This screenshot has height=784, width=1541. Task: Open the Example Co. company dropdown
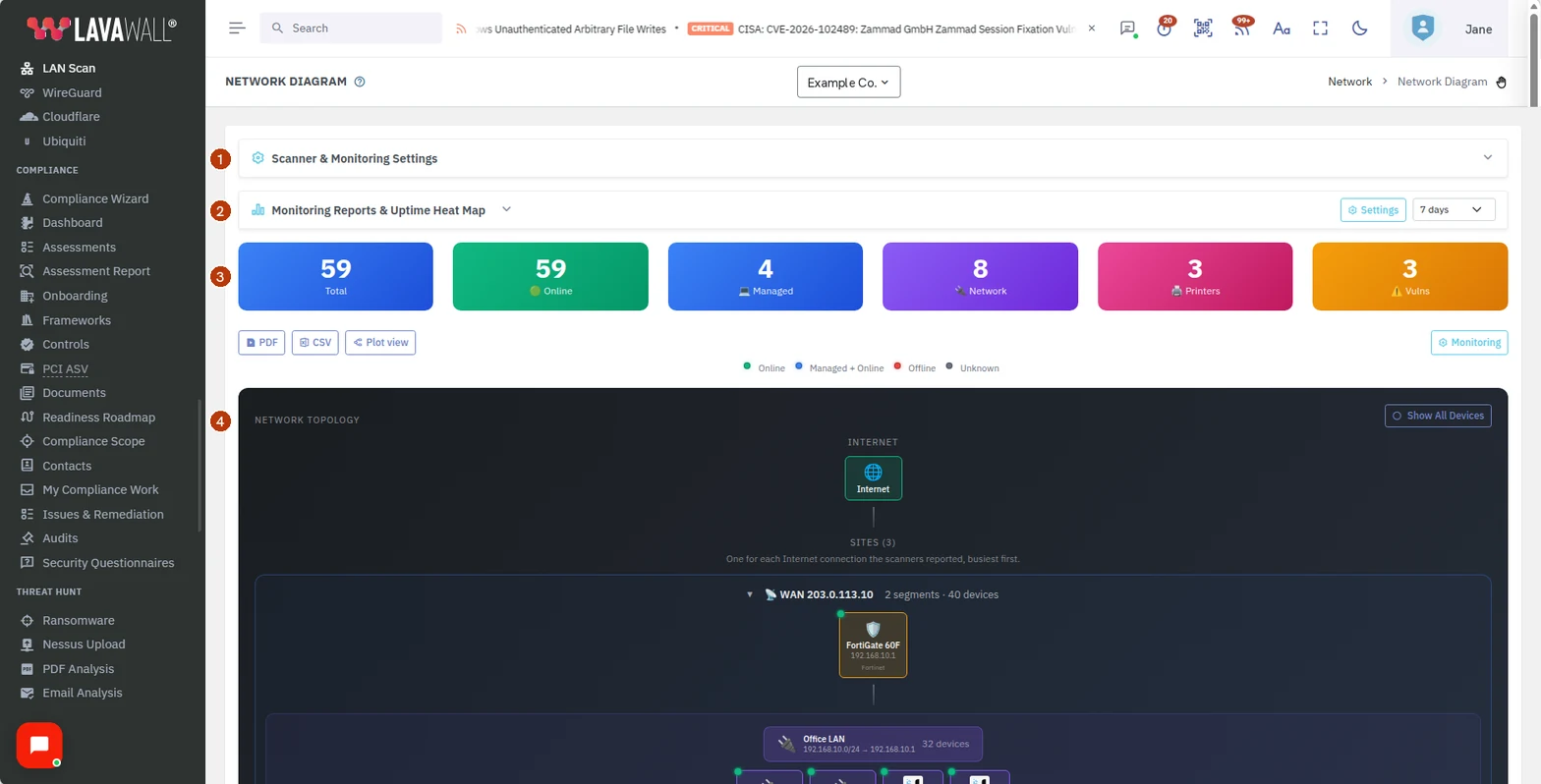point(848,83)
